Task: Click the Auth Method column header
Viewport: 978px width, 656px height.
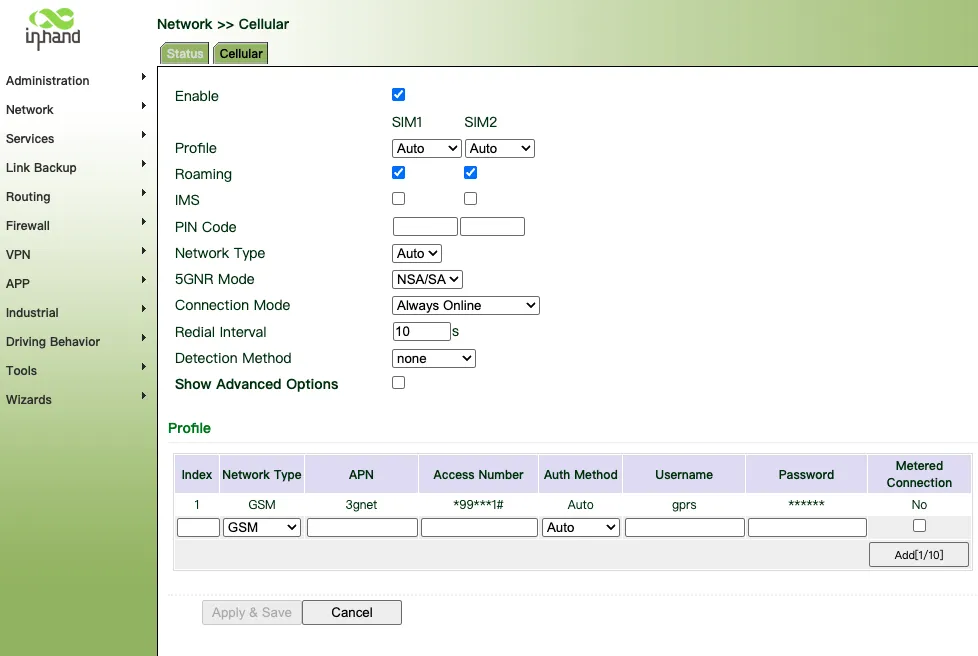Action: tap(581, 475)
